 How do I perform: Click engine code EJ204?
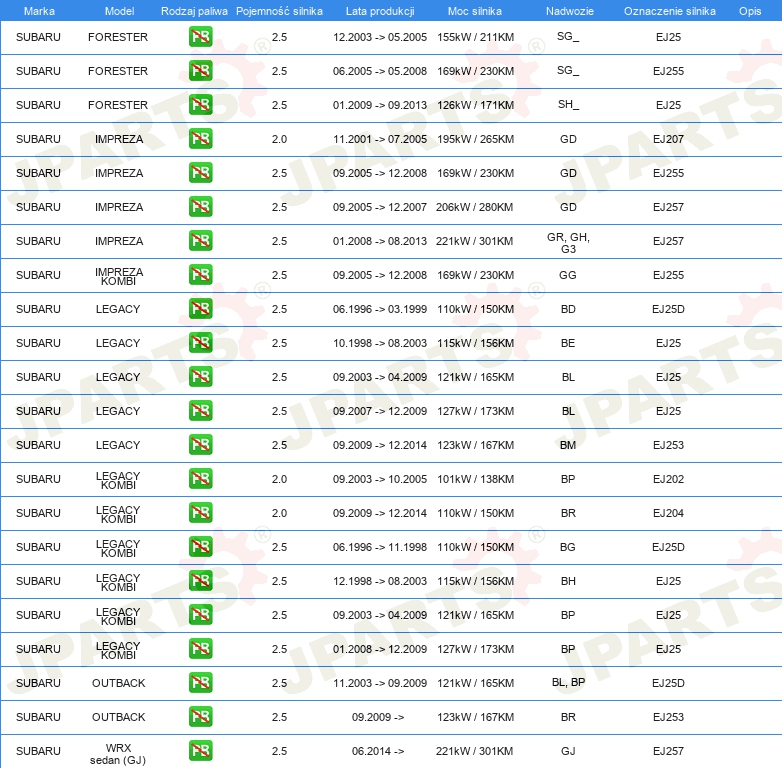(x=668, y=513)
